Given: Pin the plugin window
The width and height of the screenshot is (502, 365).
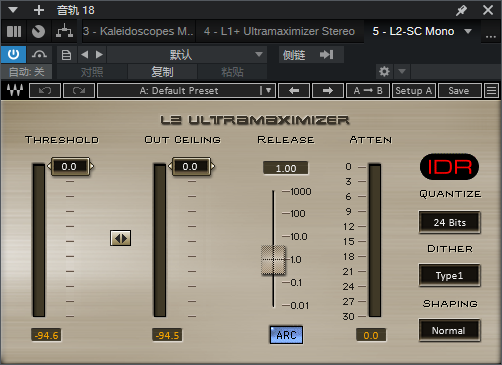Looking at the screenshot, I should (461, 10).
